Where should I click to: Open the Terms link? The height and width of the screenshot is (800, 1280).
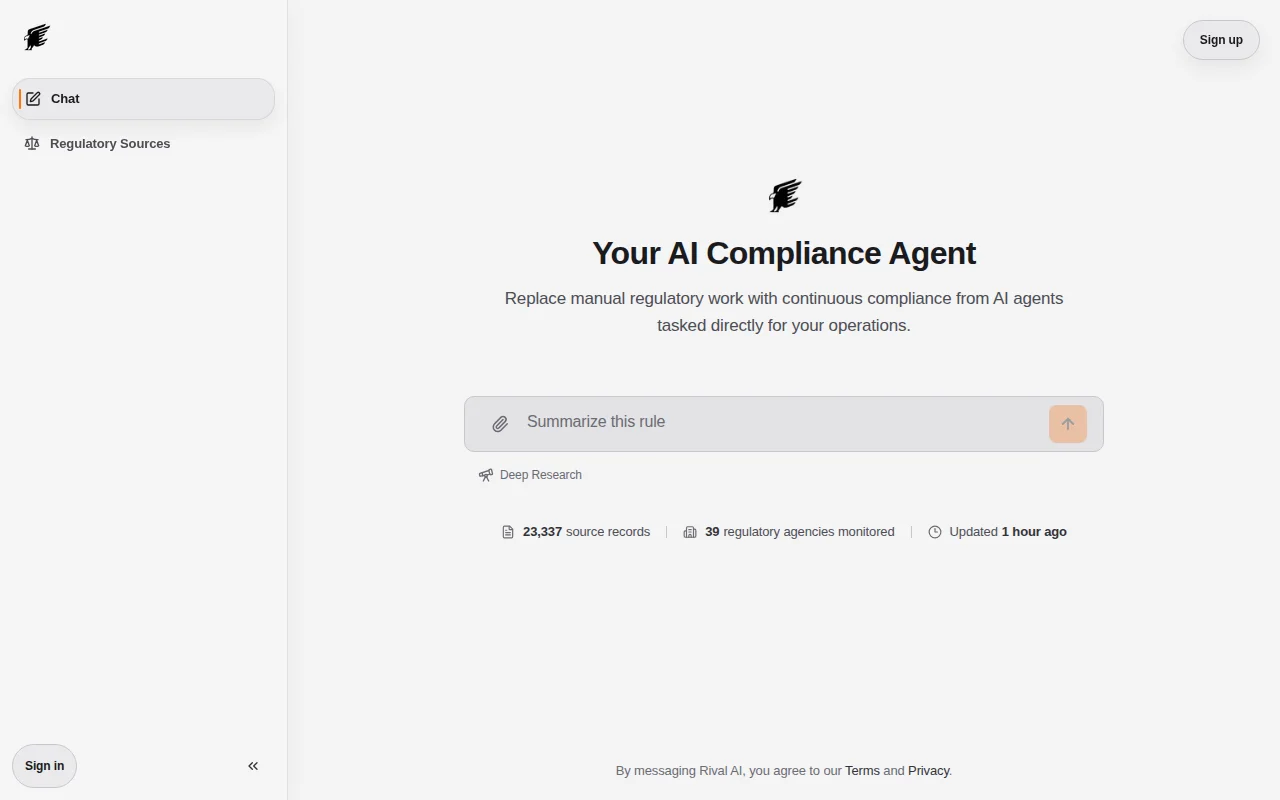pyautogui.click(x=862, y=771)
